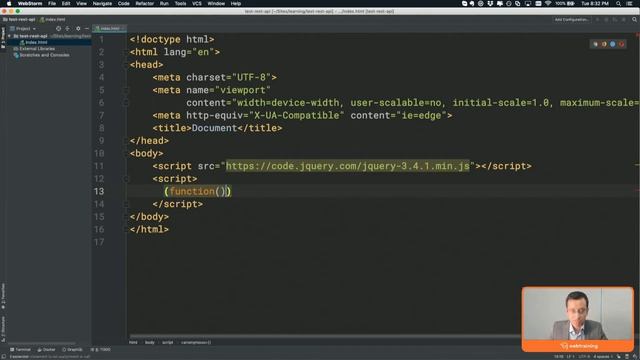The image size is (640, 360).
Task: Click html crumb in editor breadcrumbs
Action: (x=133, y=342)
